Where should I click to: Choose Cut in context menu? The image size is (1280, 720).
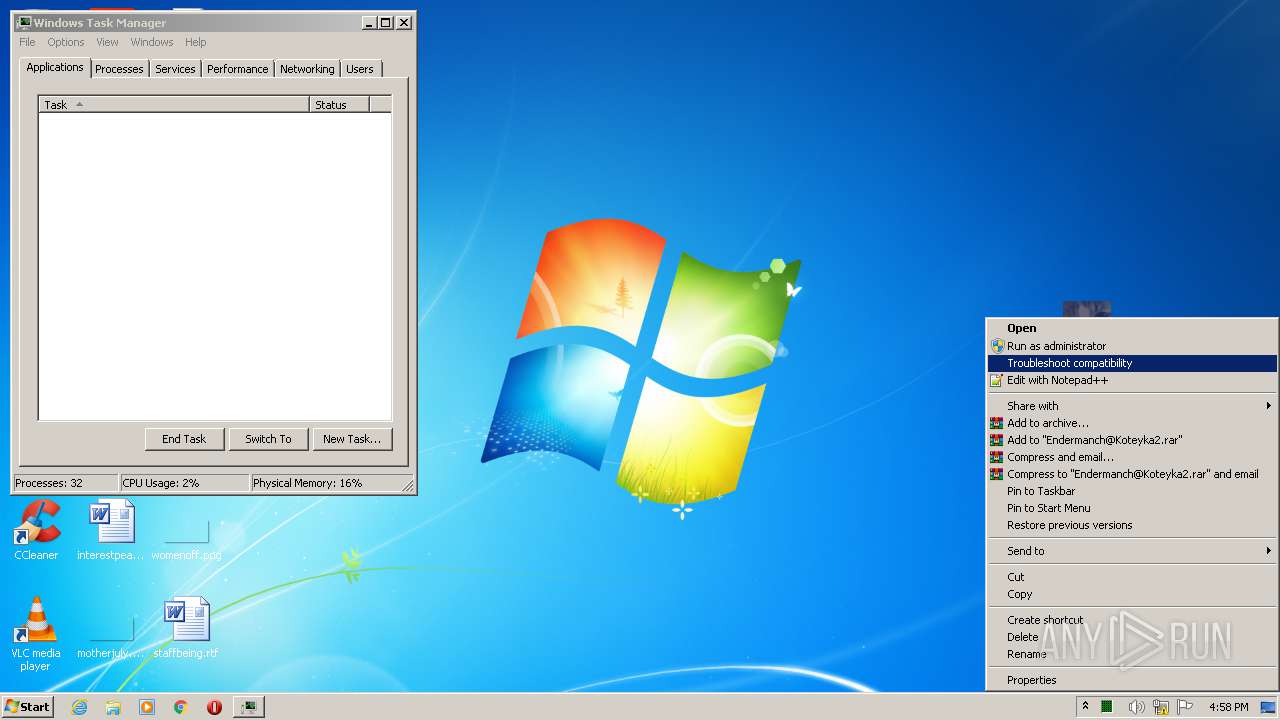click(x=1132, y=577)
